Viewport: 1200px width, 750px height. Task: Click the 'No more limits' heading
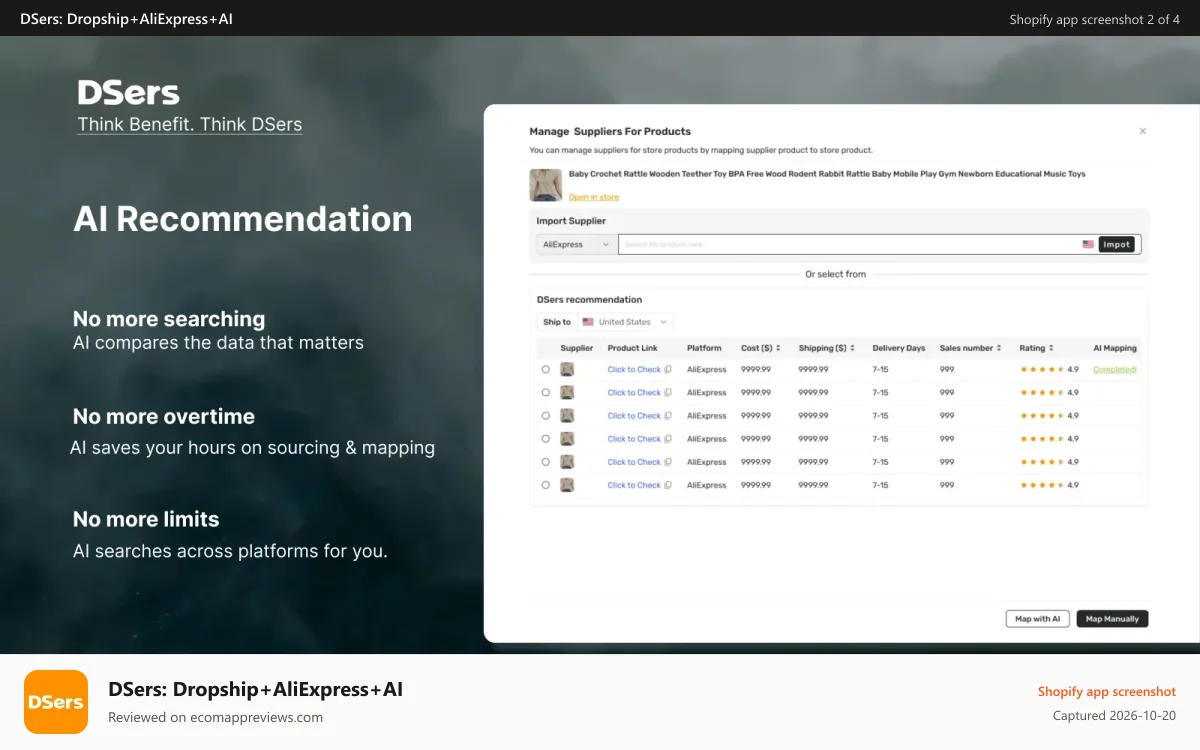(x=146, y=519)
